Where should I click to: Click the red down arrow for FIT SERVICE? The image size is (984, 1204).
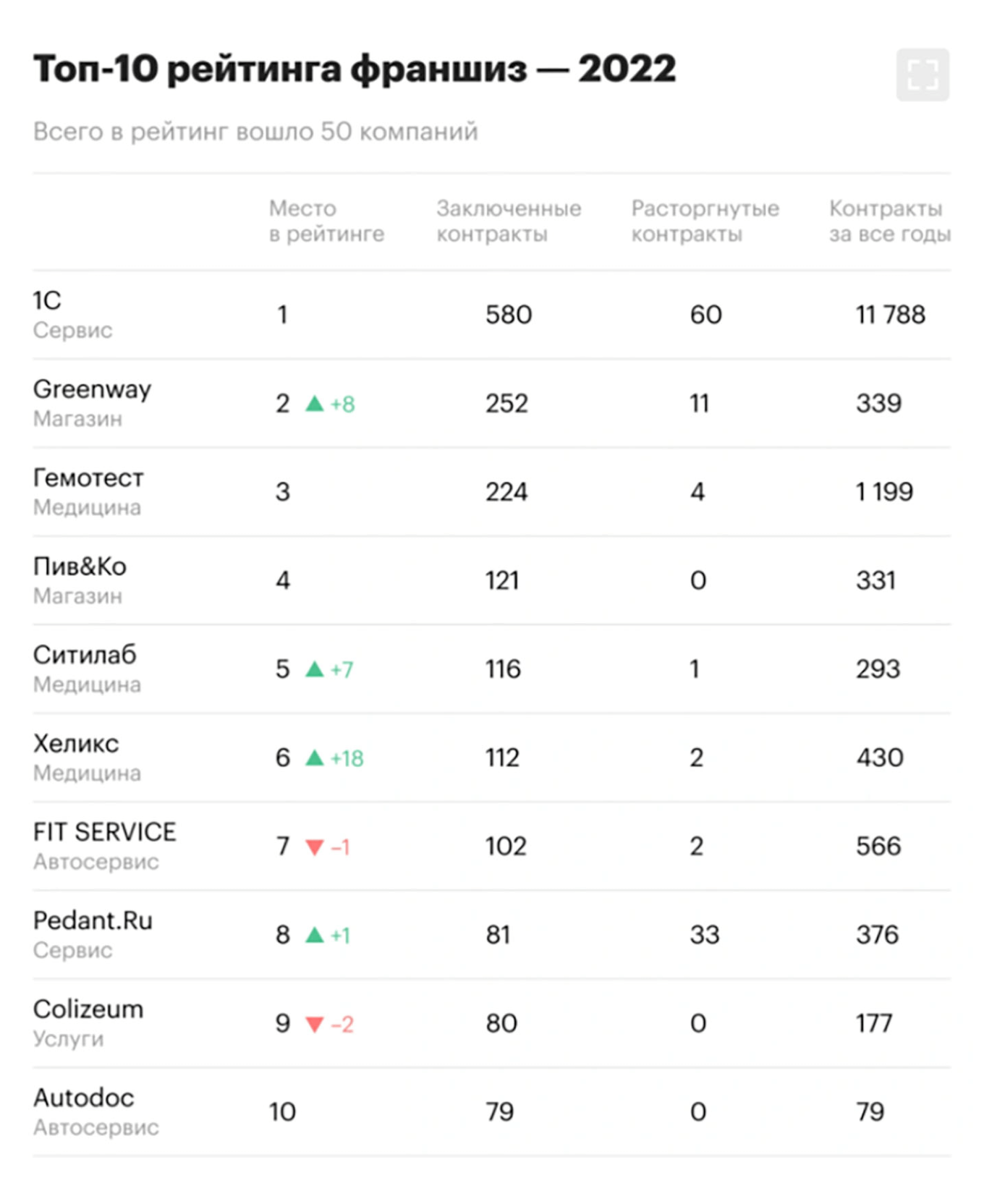(x=314, y=847)
